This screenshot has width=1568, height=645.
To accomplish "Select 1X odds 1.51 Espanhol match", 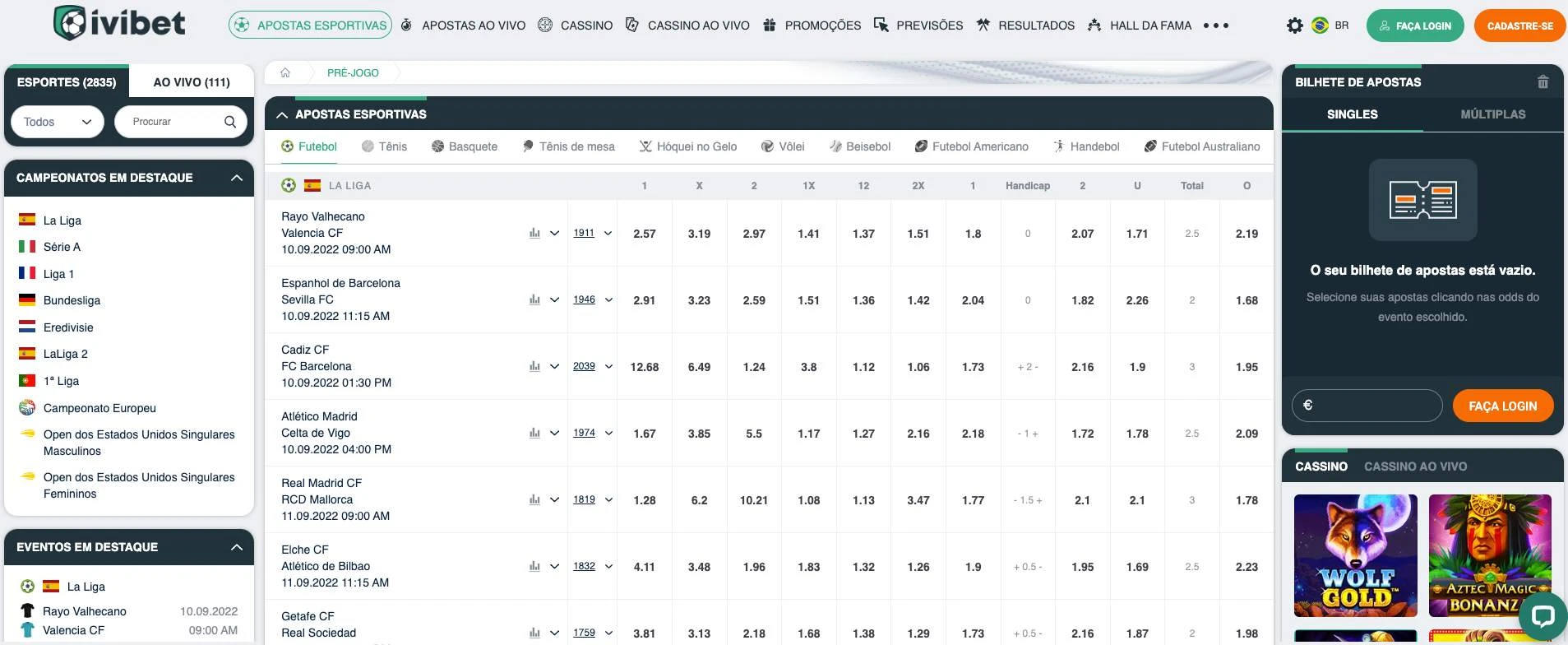I will 808,300.
